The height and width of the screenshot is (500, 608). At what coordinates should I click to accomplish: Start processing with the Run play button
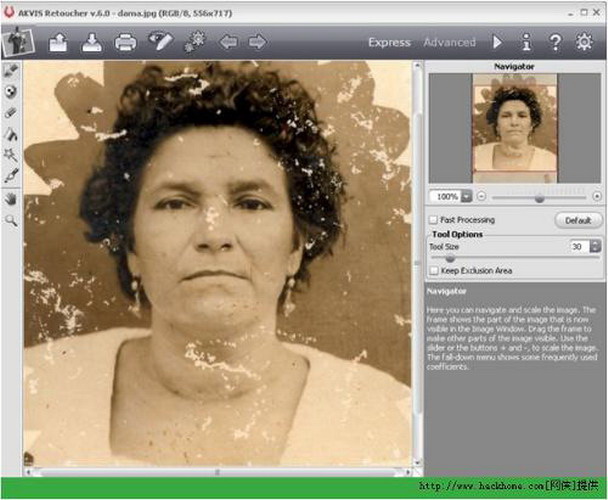click(497, 42)
